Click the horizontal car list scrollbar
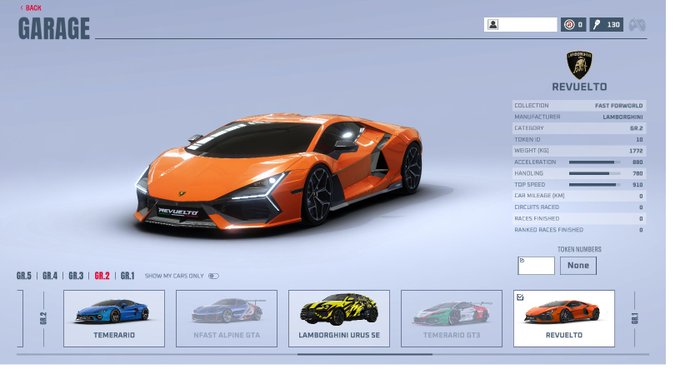This screenshot has height=369, width=680. (365, 354)
